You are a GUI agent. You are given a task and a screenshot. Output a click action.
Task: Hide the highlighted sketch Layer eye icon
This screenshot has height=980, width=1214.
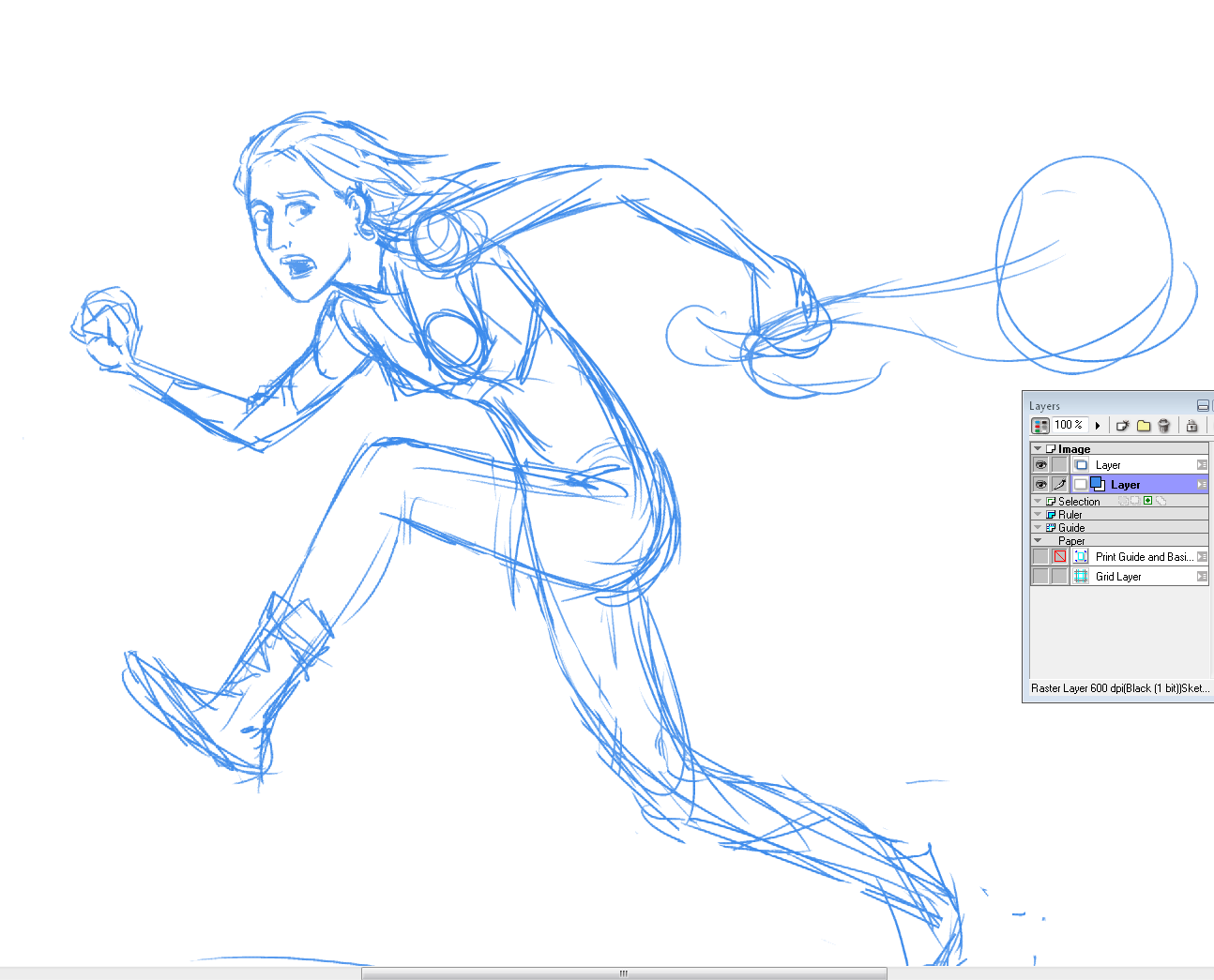[x=1040, y=485]
